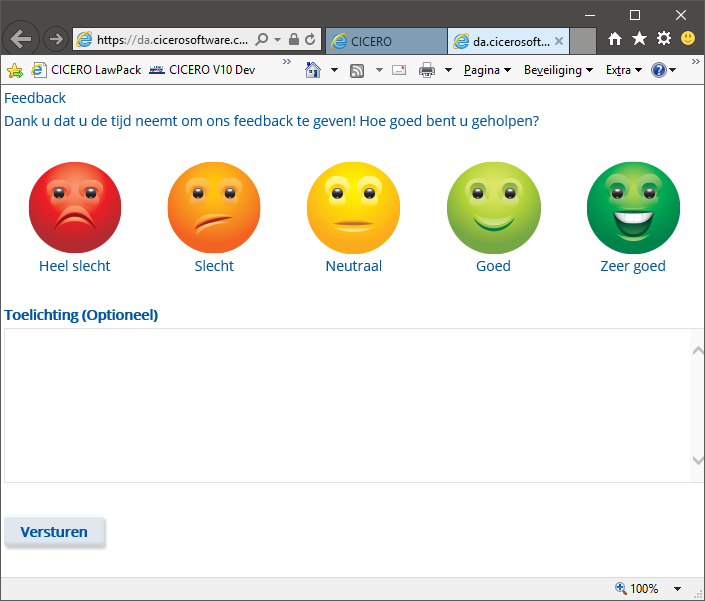Click the Home house icon in title bar
Screen dimensions: 705x601
coord(615,39)
